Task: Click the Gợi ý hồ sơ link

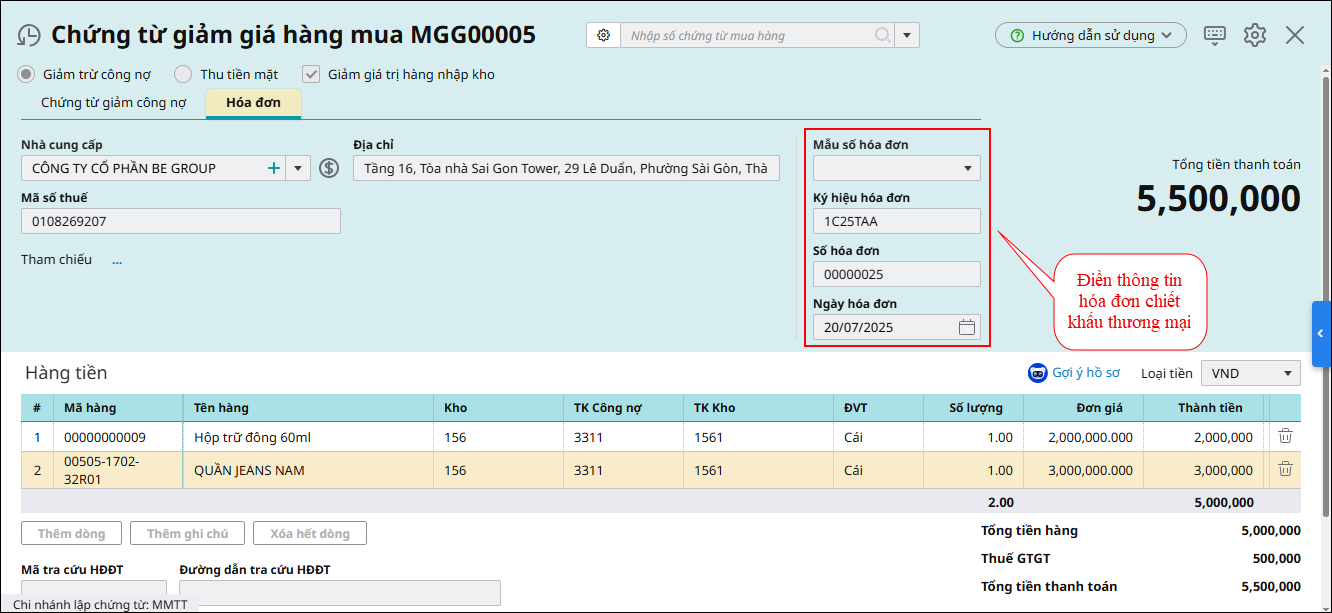Action: coord(1074,373)
